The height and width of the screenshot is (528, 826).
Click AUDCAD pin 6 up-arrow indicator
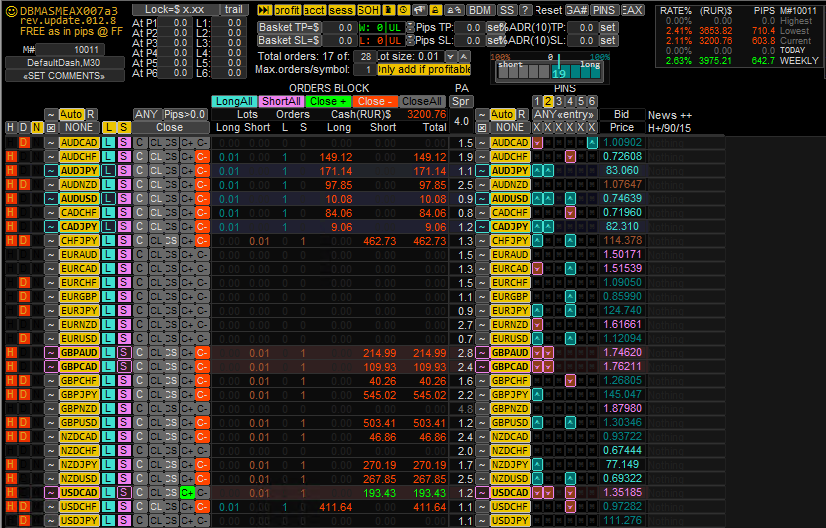click(592, 143)
